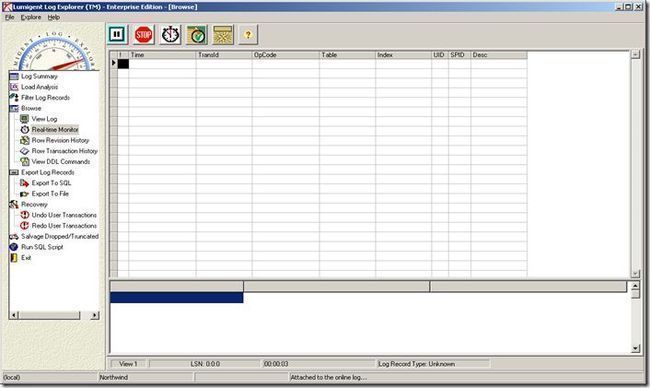The width and height of the screenshot is (650, 388).
Task: Click detail pane scrollbar up arrow
Action: (x=635, y=286)
